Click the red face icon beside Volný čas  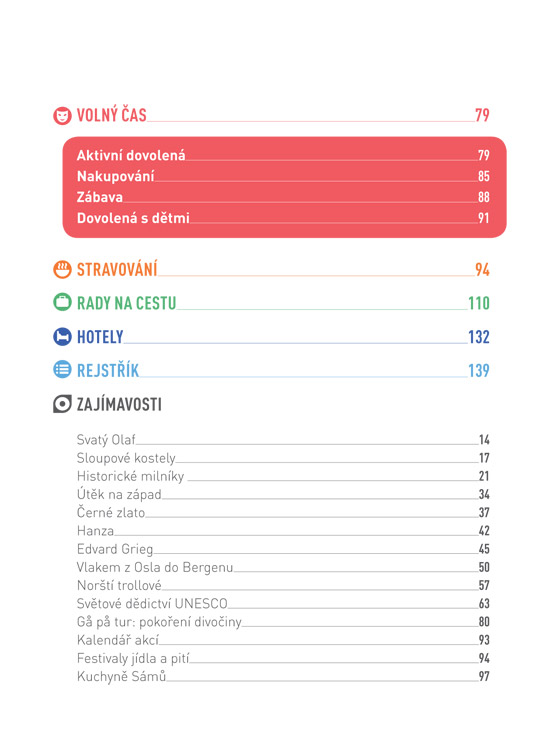tap(62, 116)
